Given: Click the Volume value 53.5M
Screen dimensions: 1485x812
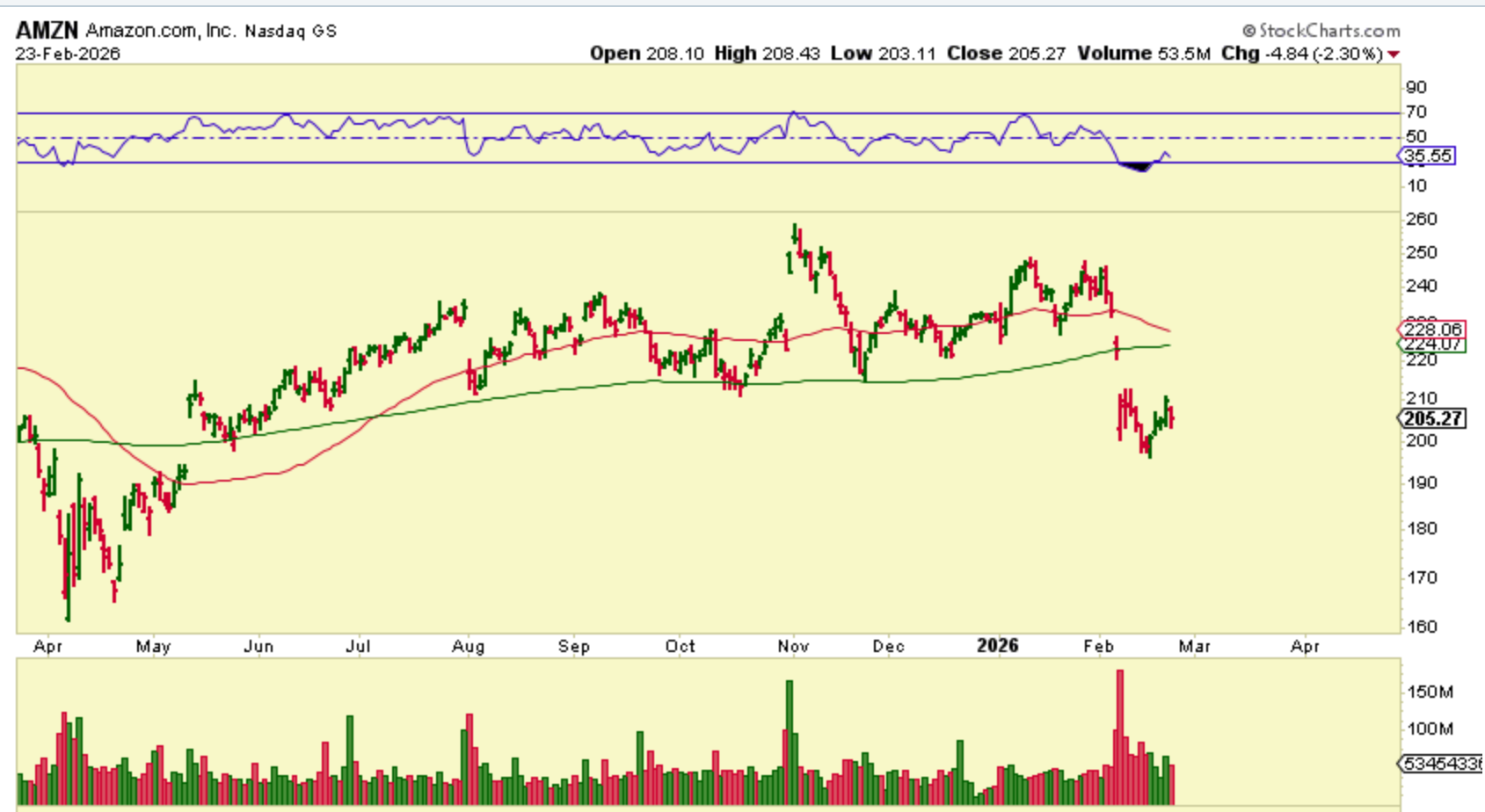Looking at the screenshot, I should [x=1183, y=54].
